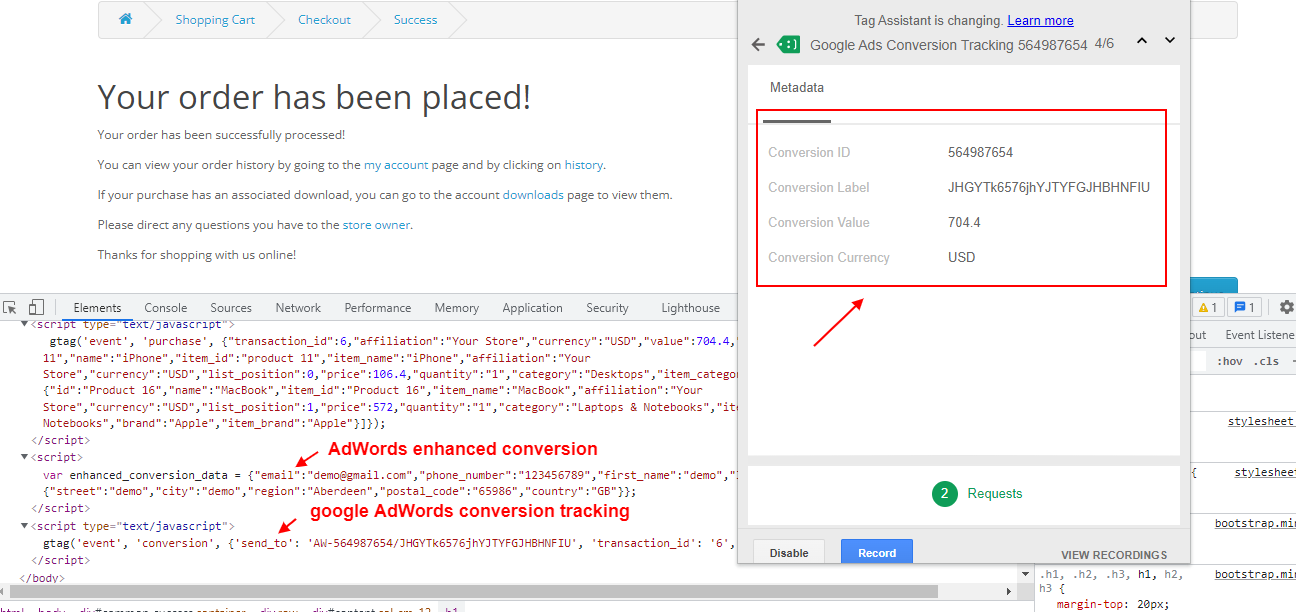
Task: Go back in the Tag Assistant panel
Action: pyautogui.click(x=758, y=44)
